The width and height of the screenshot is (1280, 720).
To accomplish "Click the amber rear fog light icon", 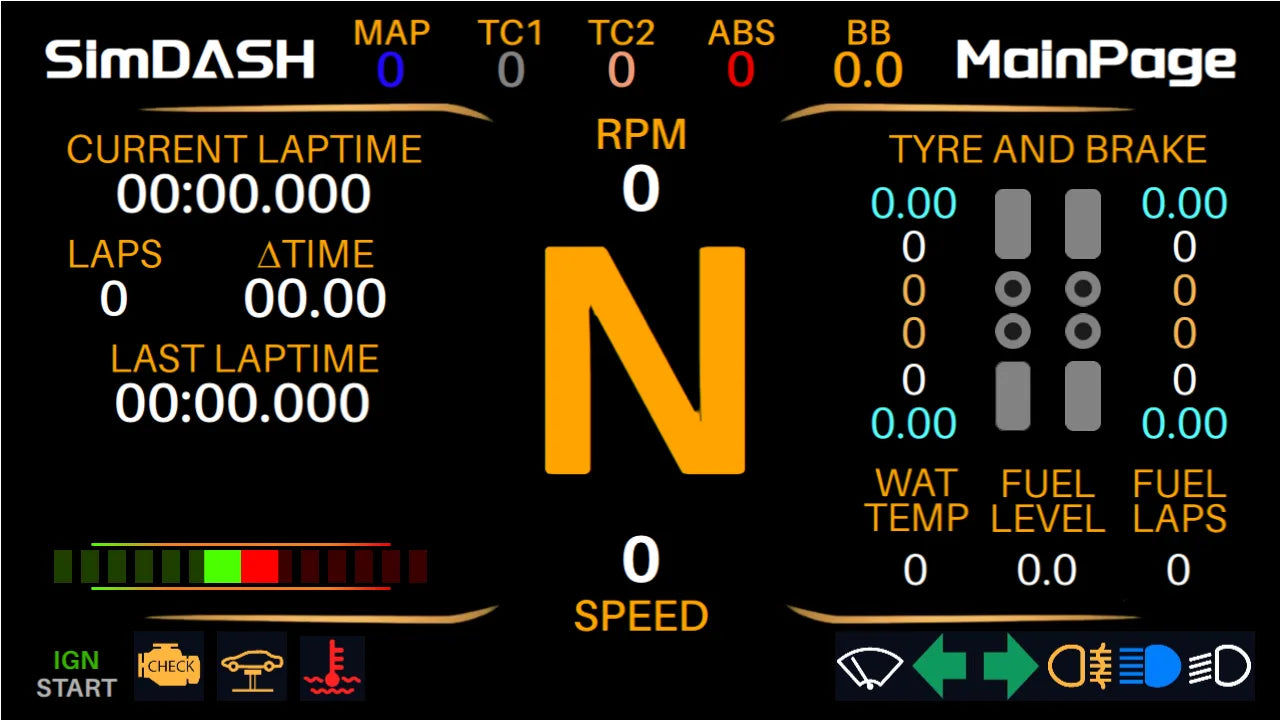I will pos(1100,665).
